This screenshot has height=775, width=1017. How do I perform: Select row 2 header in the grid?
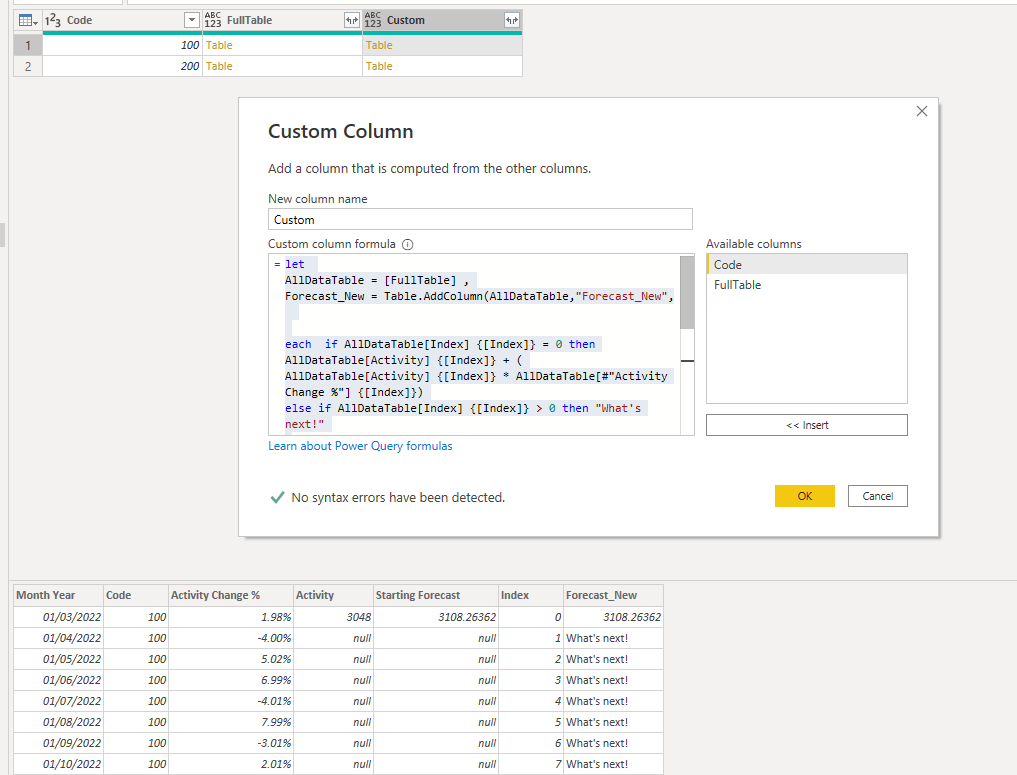(x=28, y=66)
